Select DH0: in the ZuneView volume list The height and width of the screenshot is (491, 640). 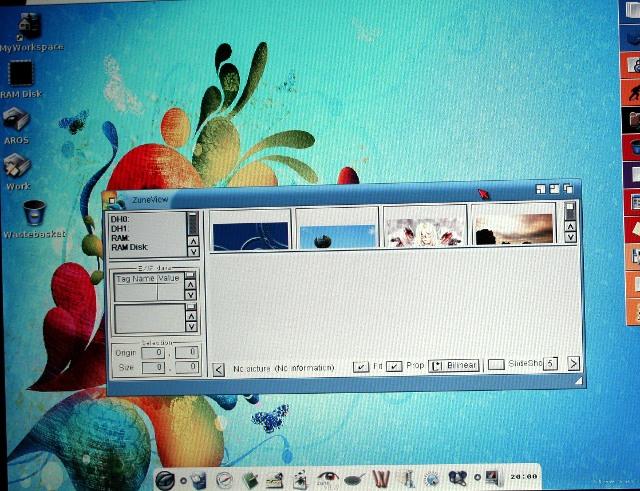120,219
